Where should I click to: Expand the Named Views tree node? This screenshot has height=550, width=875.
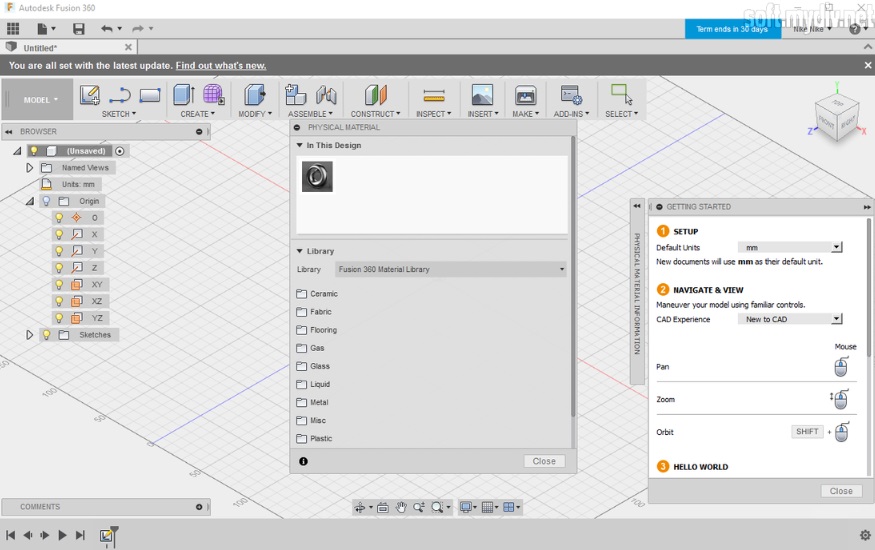tap(30, 168)
